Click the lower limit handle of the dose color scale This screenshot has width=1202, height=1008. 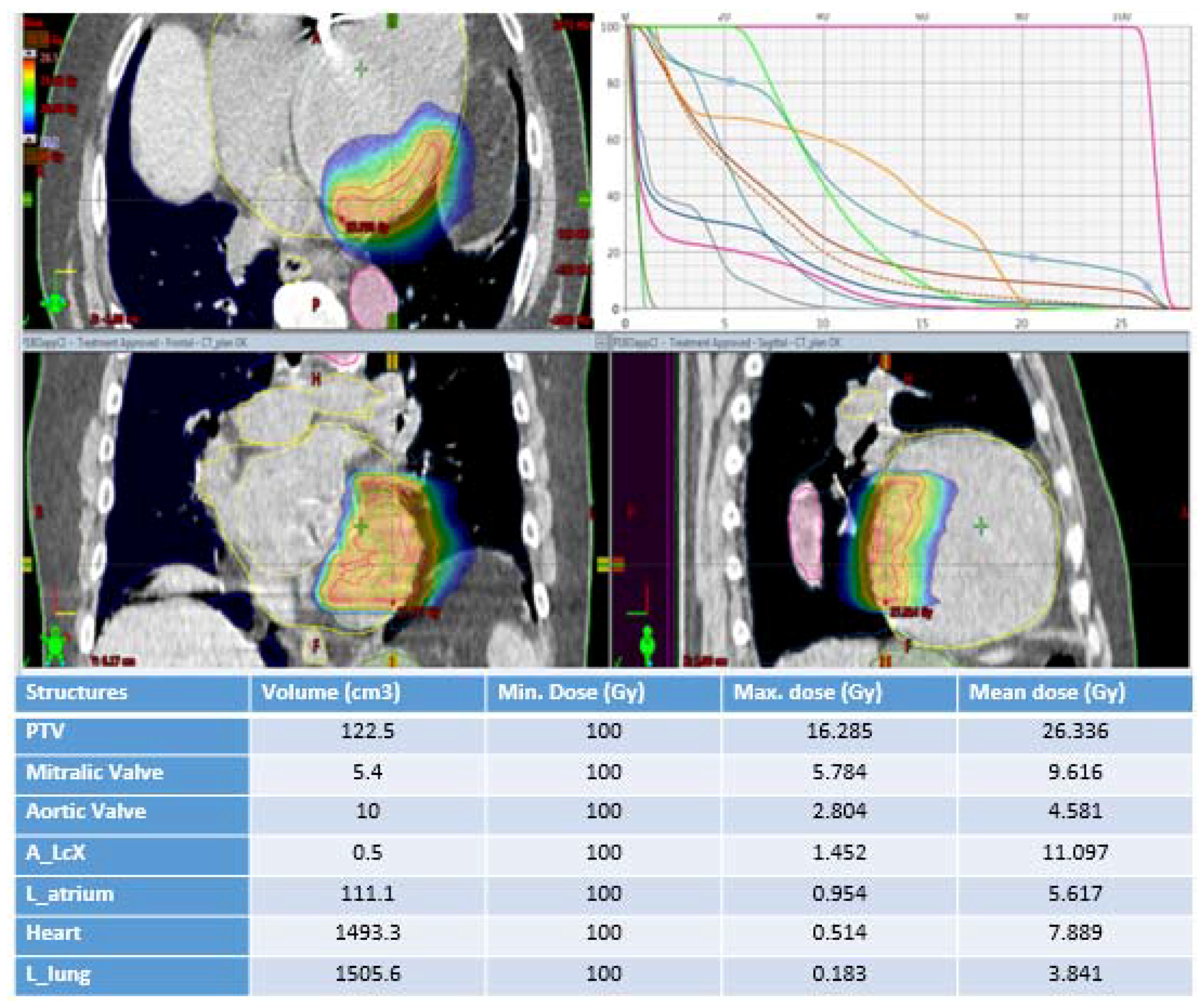pos(28,138)
